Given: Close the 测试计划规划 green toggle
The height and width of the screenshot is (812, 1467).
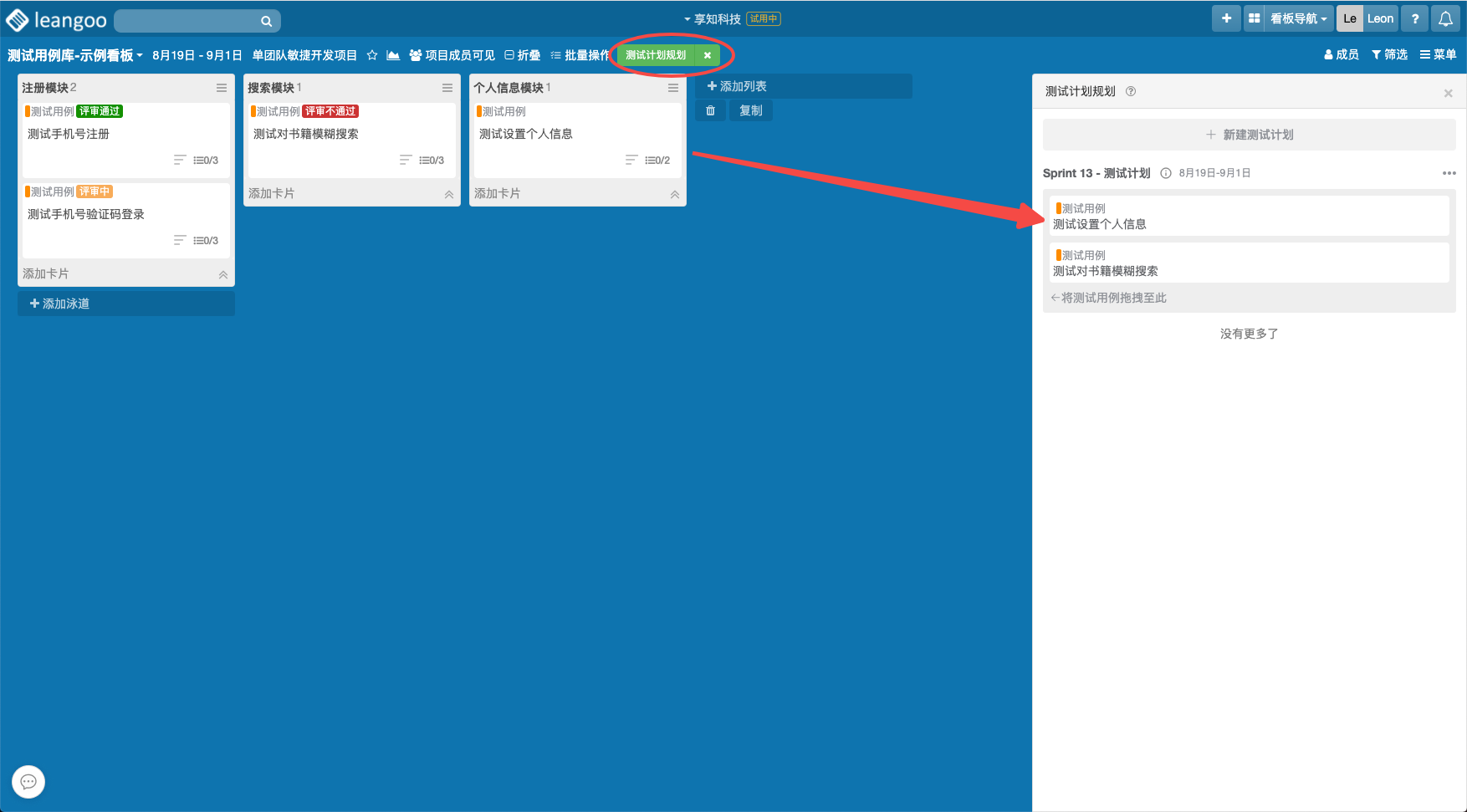Looking at the screenshot, I should 708,55.
